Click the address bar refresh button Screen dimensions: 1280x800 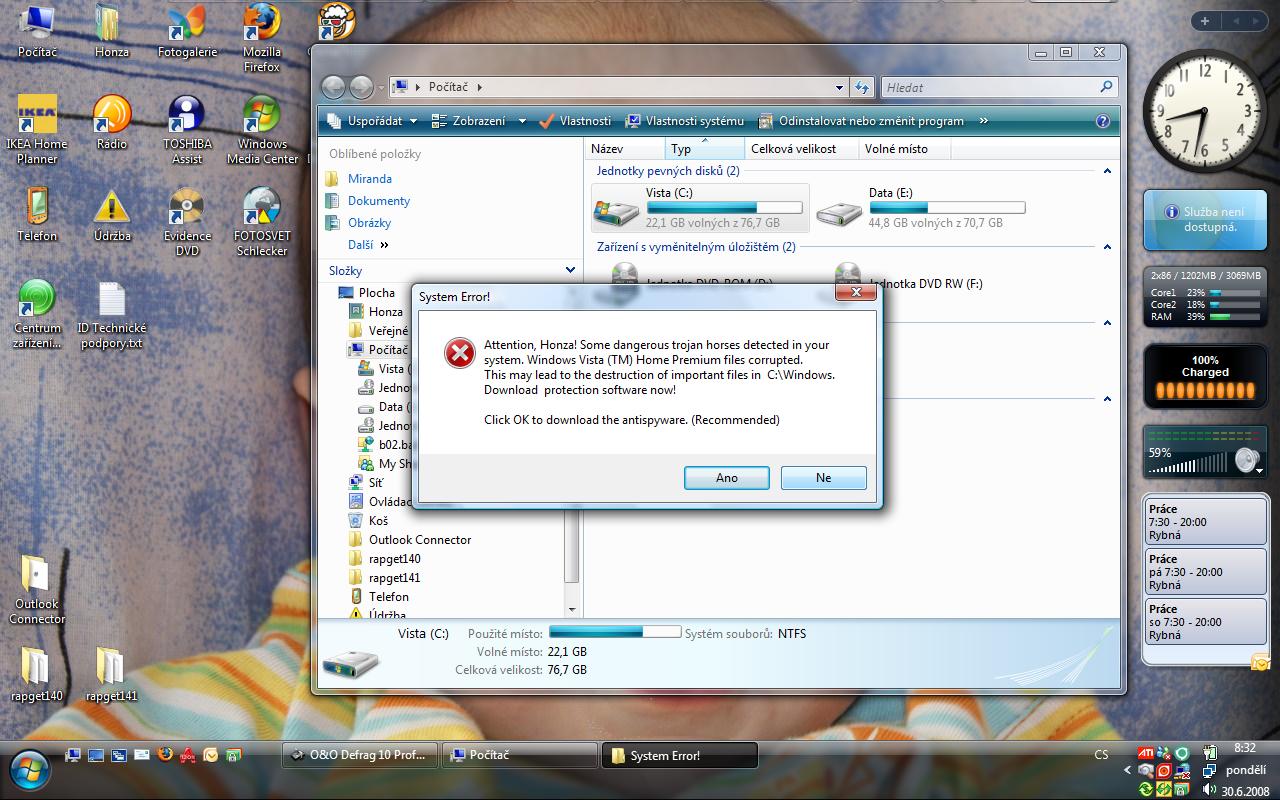pos(862,87)
